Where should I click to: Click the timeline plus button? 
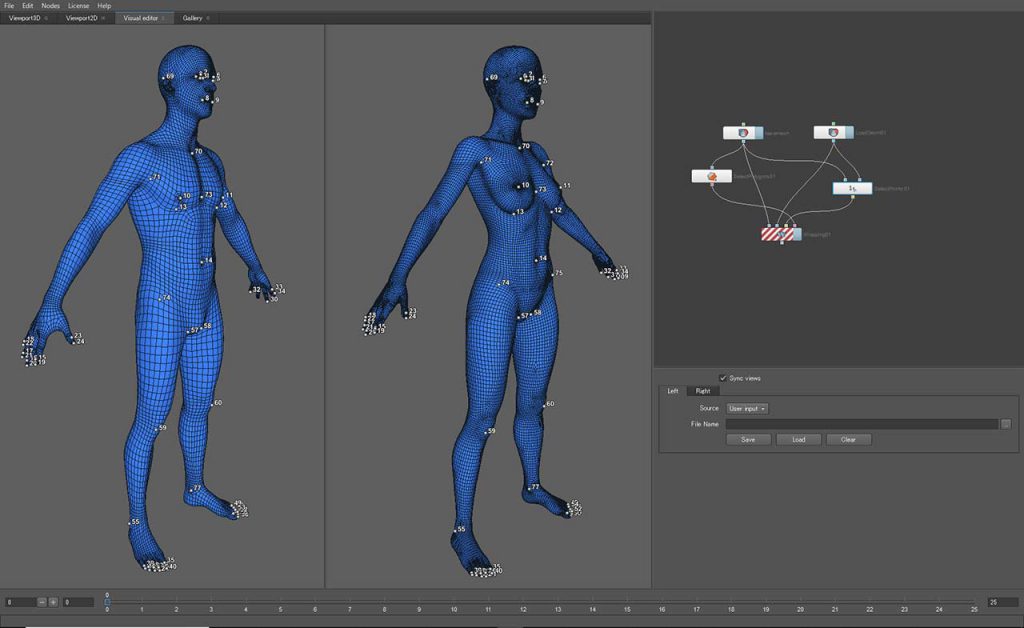pyautogui.click(x=53, y=602)
